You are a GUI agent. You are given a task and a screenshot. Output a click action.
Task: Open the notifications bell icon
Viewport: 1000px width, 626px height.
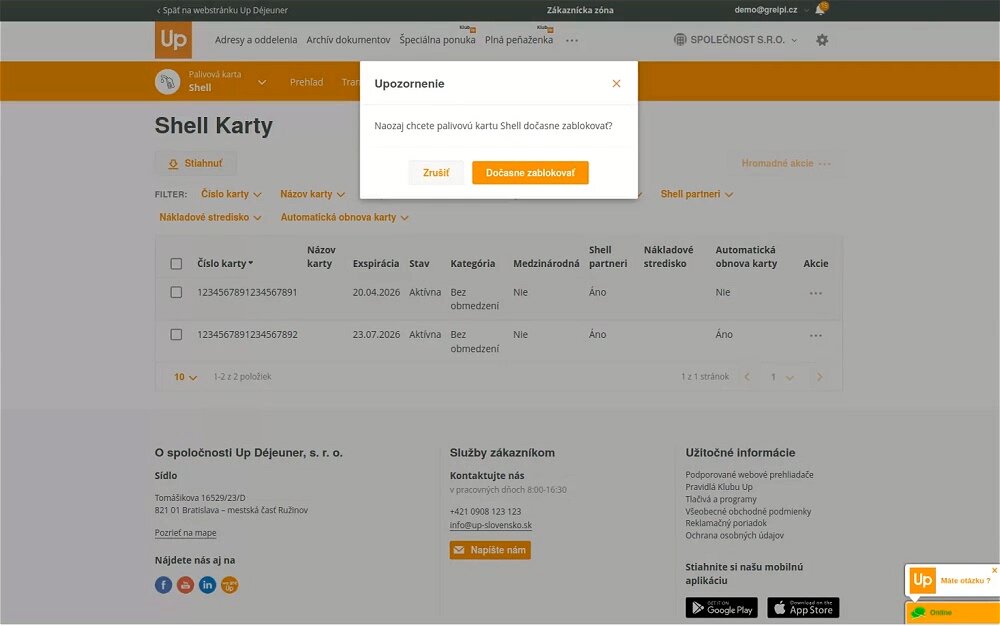coord(821,9)
